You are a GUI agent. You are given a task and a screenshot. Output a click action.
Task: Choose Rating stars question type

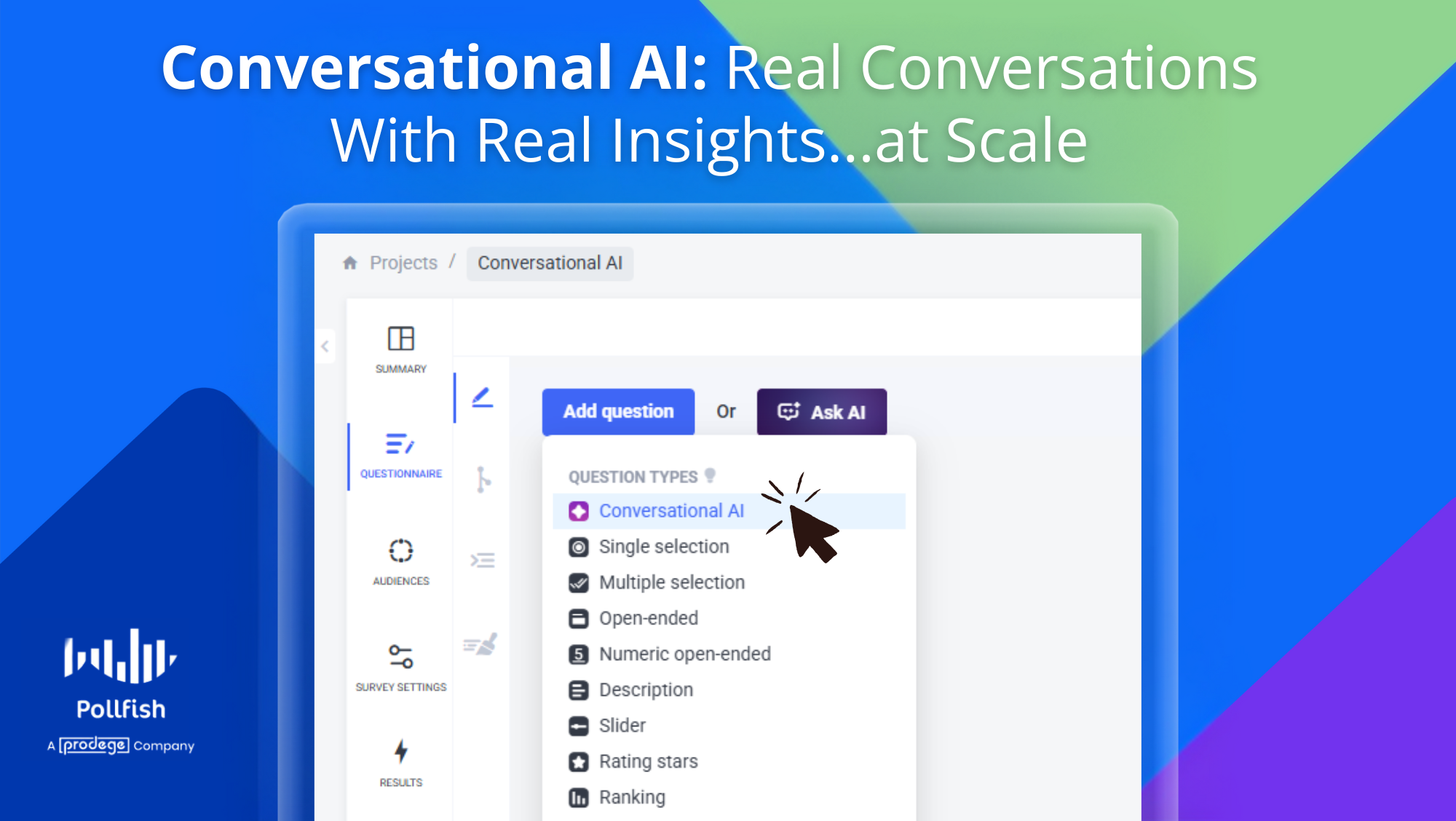click(x=729, y=761)
